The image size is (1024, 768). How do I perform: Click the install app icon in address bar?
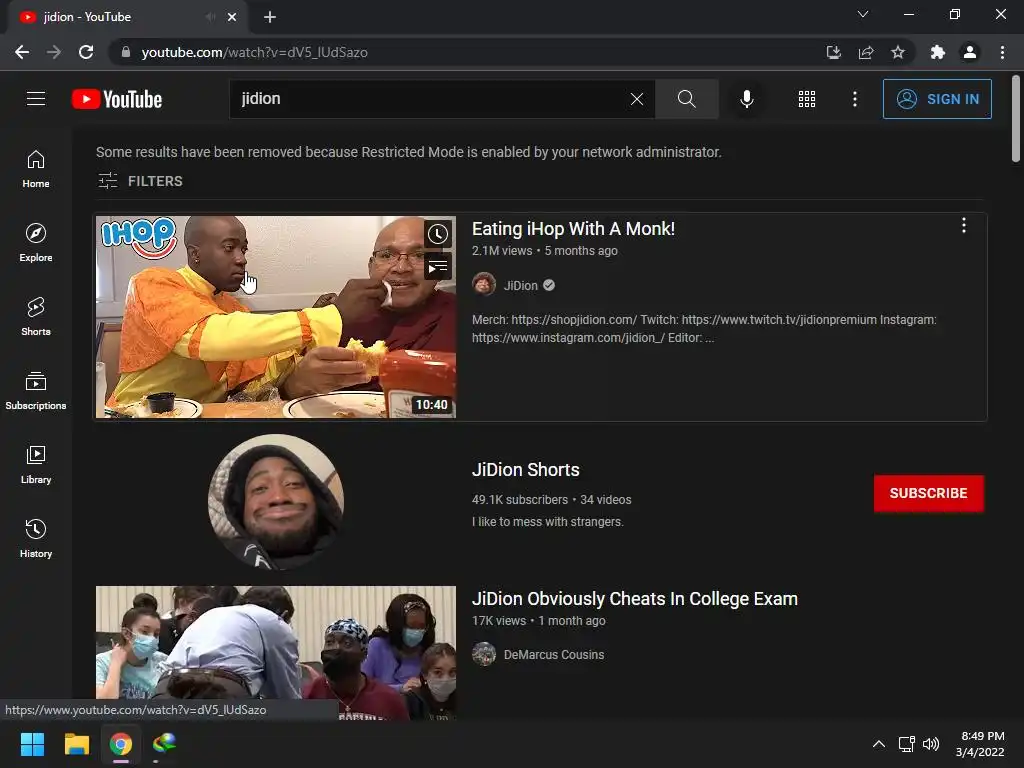pos(833,52)
